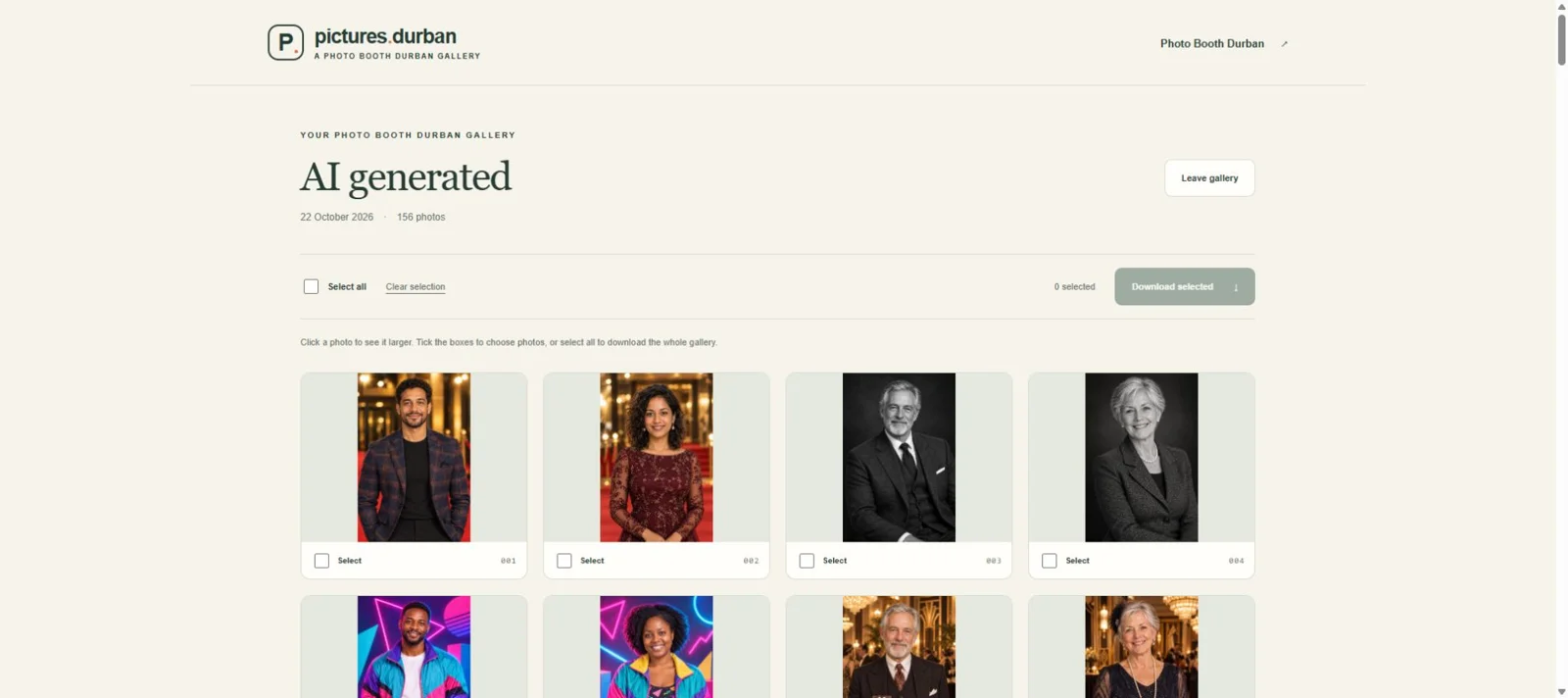Click the Clear selection link
The width and height of the screenshot is (1568, 698).
point(416,287)
